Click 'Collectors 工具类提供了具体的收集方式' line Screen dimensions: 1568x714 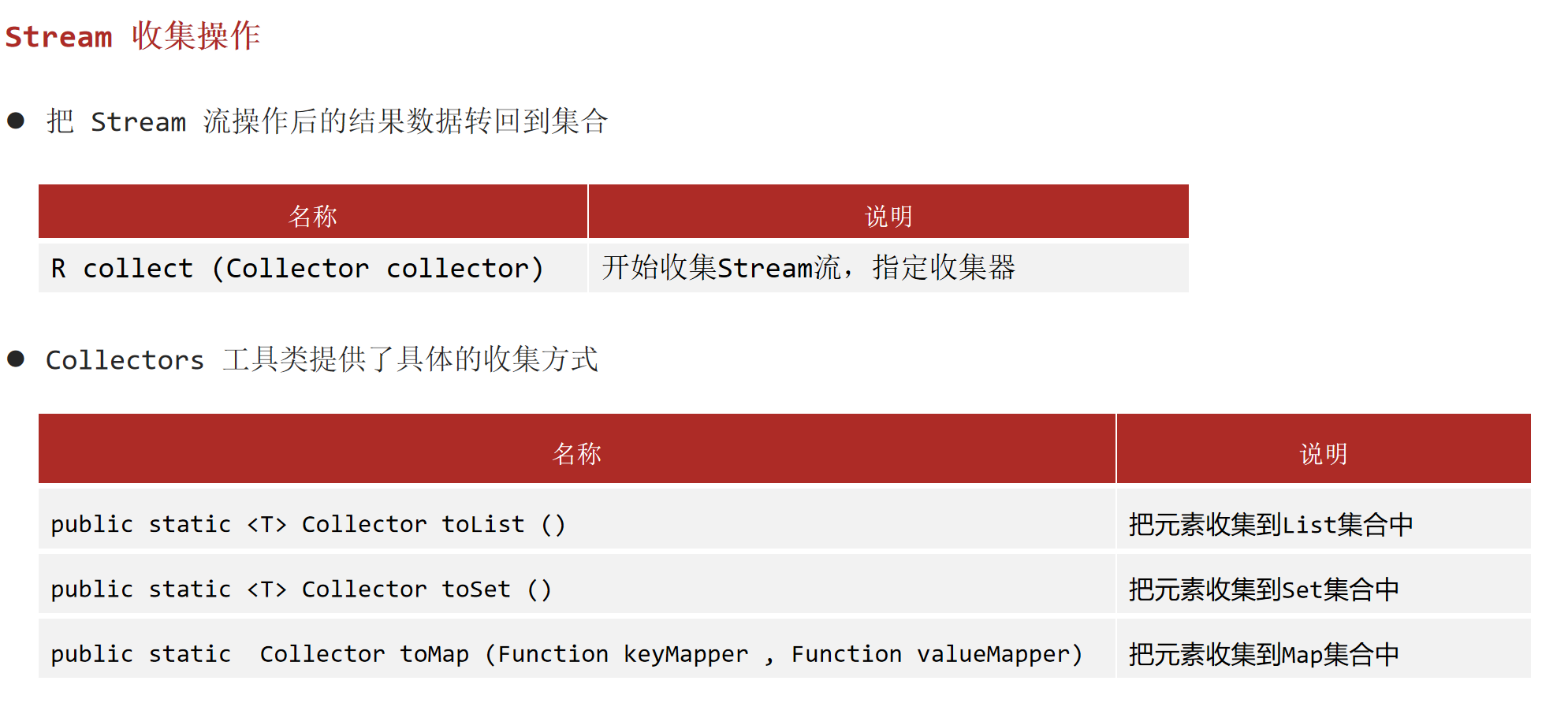[x=322, y=359]
